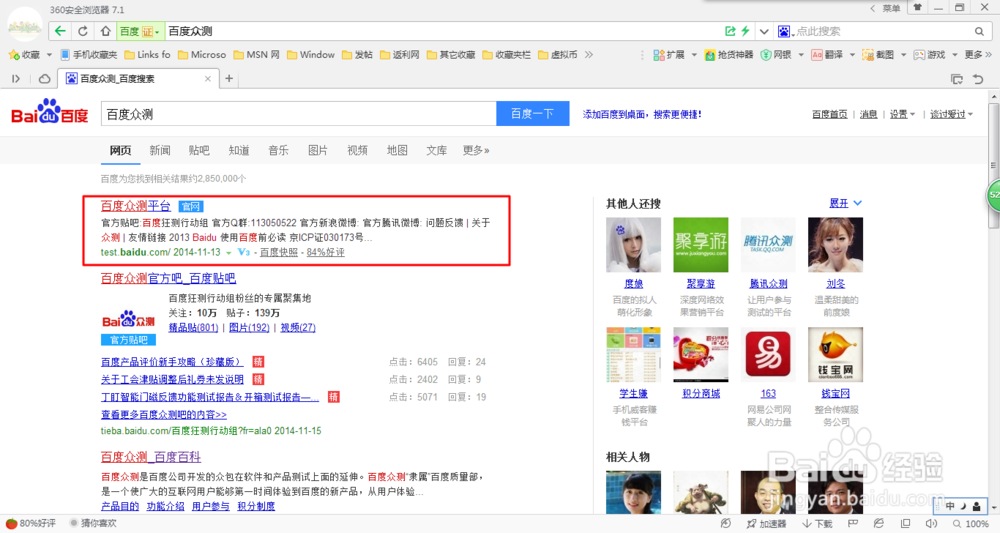The height and width of the screenshot is (533, 1000).
Task: Open 百度快照 cached page link
Action: (x=279, y=252)
